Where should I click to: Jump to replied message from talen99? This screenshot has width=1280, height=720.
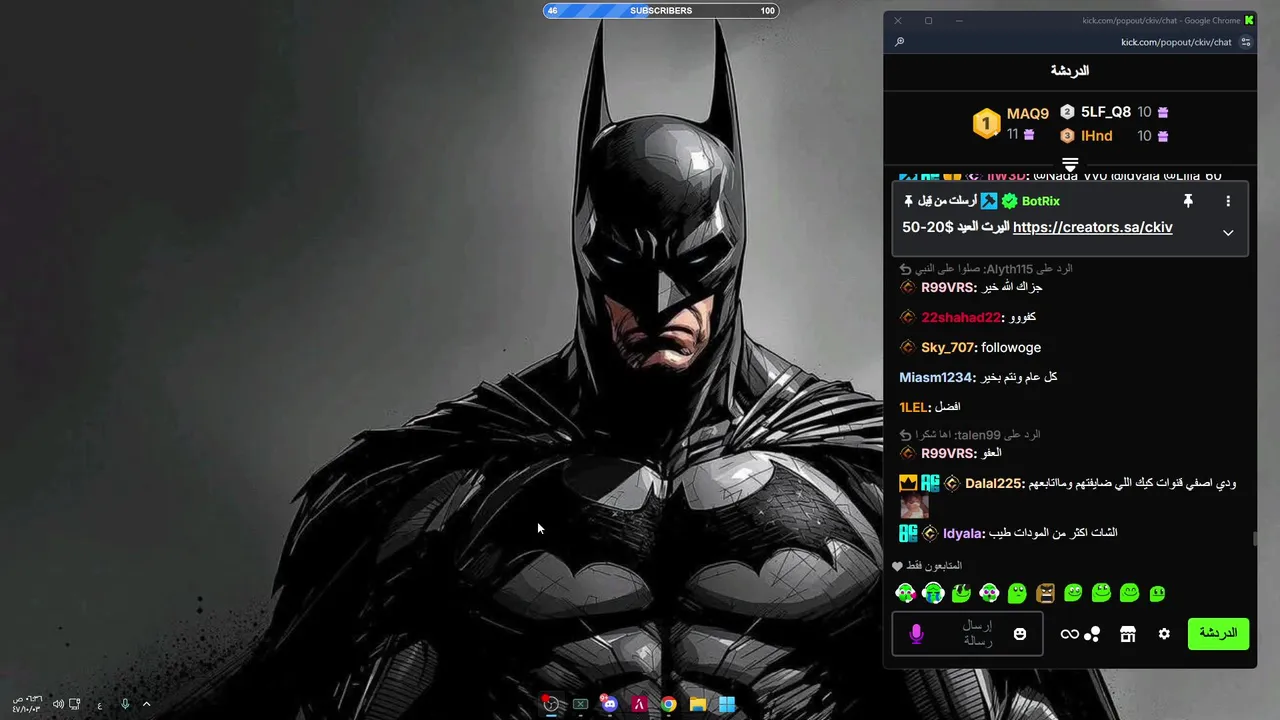tap(970, 435)
